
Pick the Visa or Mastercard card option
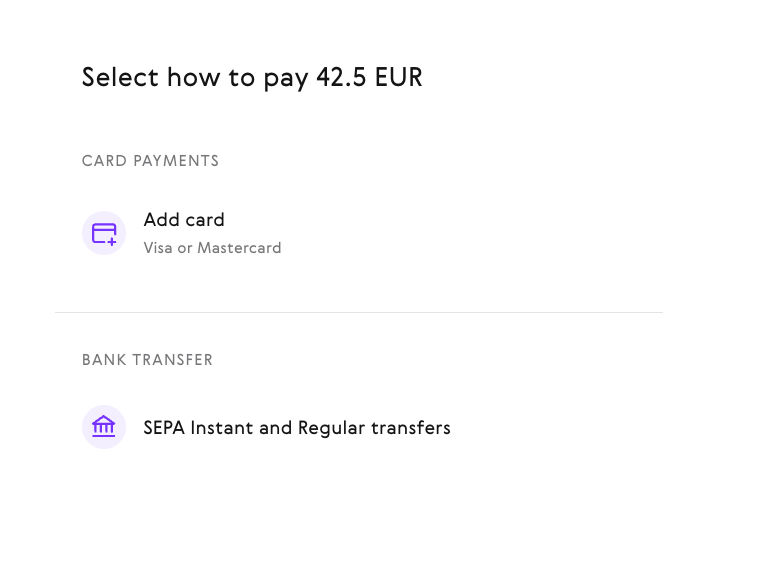(x=359, y=233)
